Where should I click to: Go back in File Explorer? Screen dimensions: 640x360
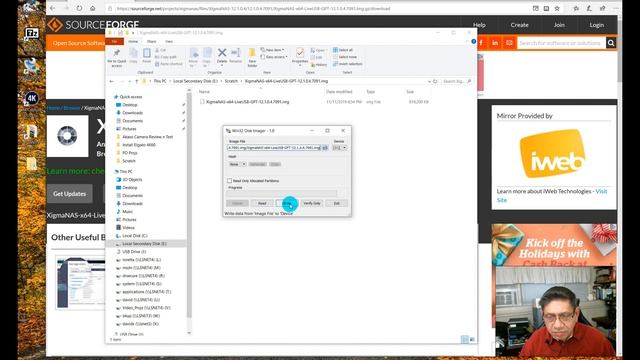[x=112, y=81]
